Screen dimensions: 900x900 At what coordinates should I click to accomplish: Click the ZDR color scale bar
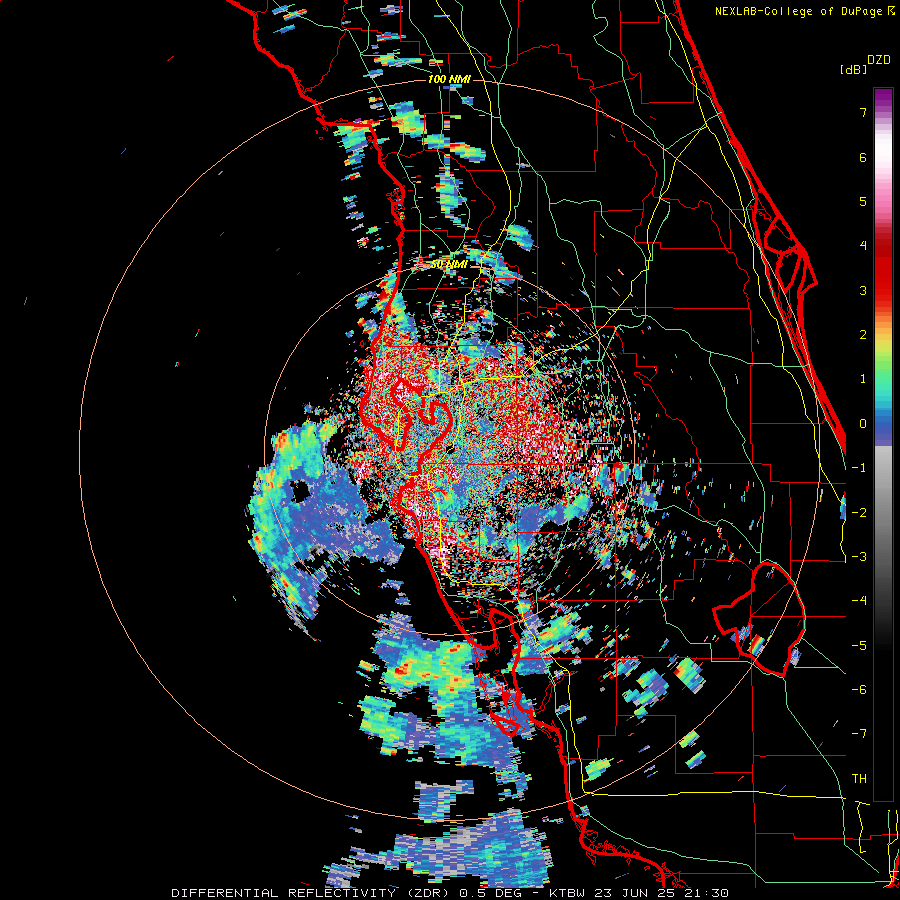click(x=883, y=444)
